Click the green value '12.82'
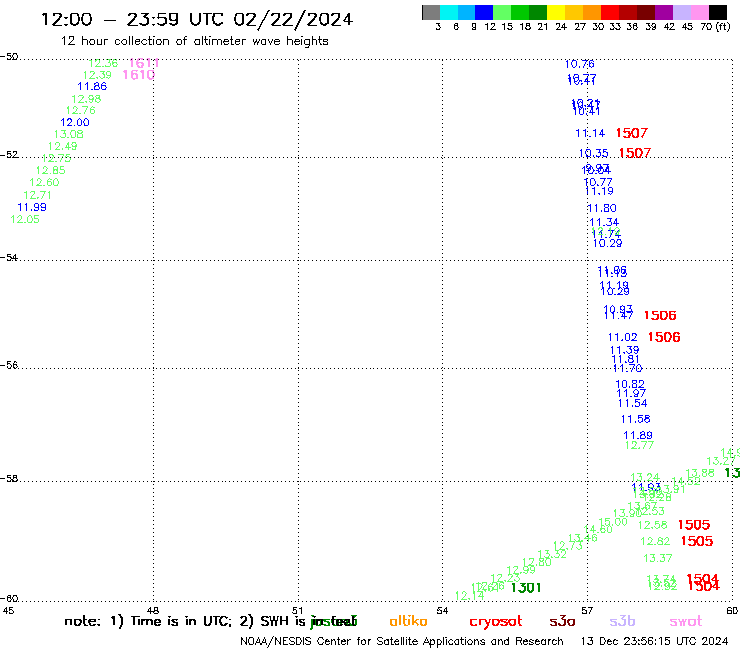740x650 pixels. click(655, 542)
